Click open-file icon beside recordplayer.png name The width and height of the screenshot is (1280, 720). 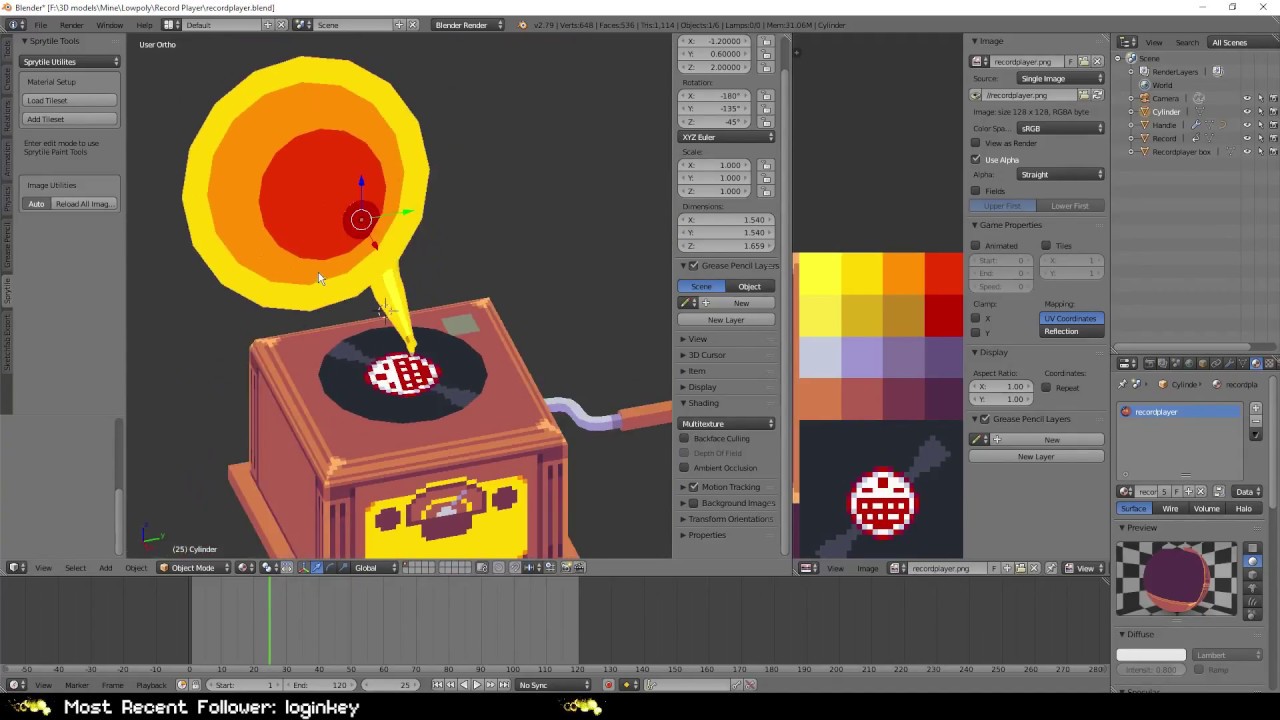click(x=1083, y=62)
